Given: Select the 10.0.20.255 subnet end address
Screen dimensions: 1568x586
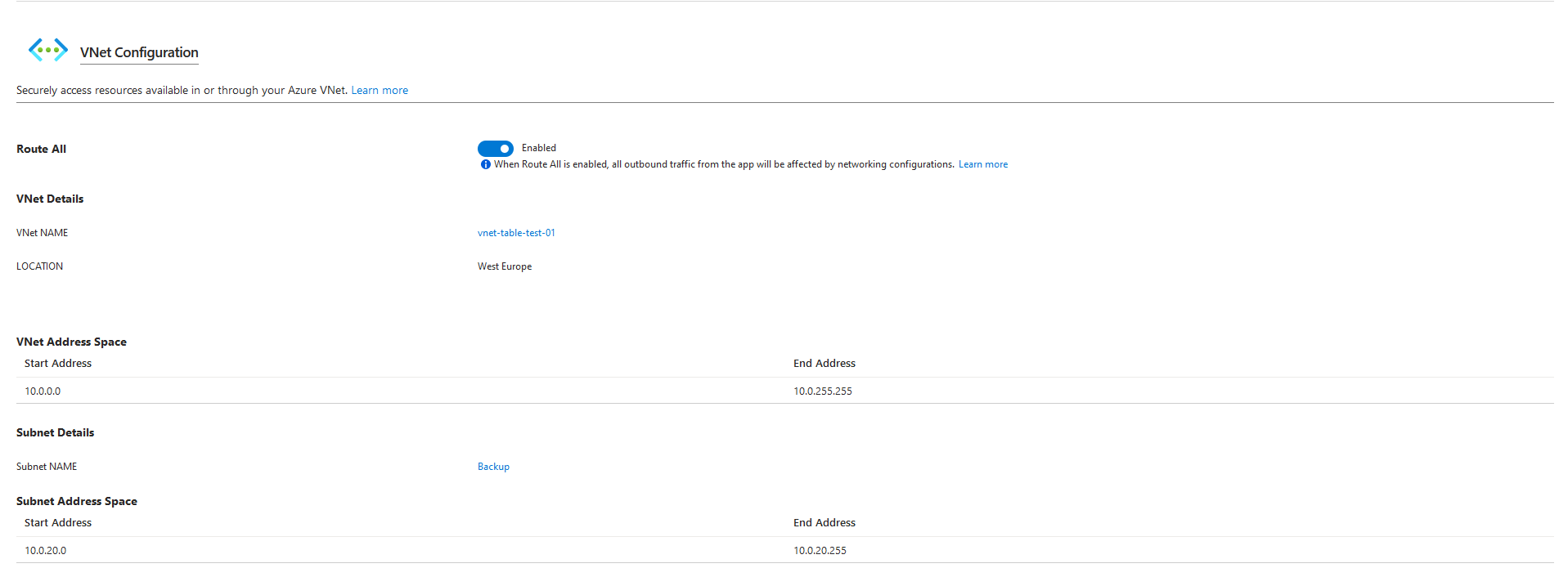Looking at the screenshot, I should 820,551.
